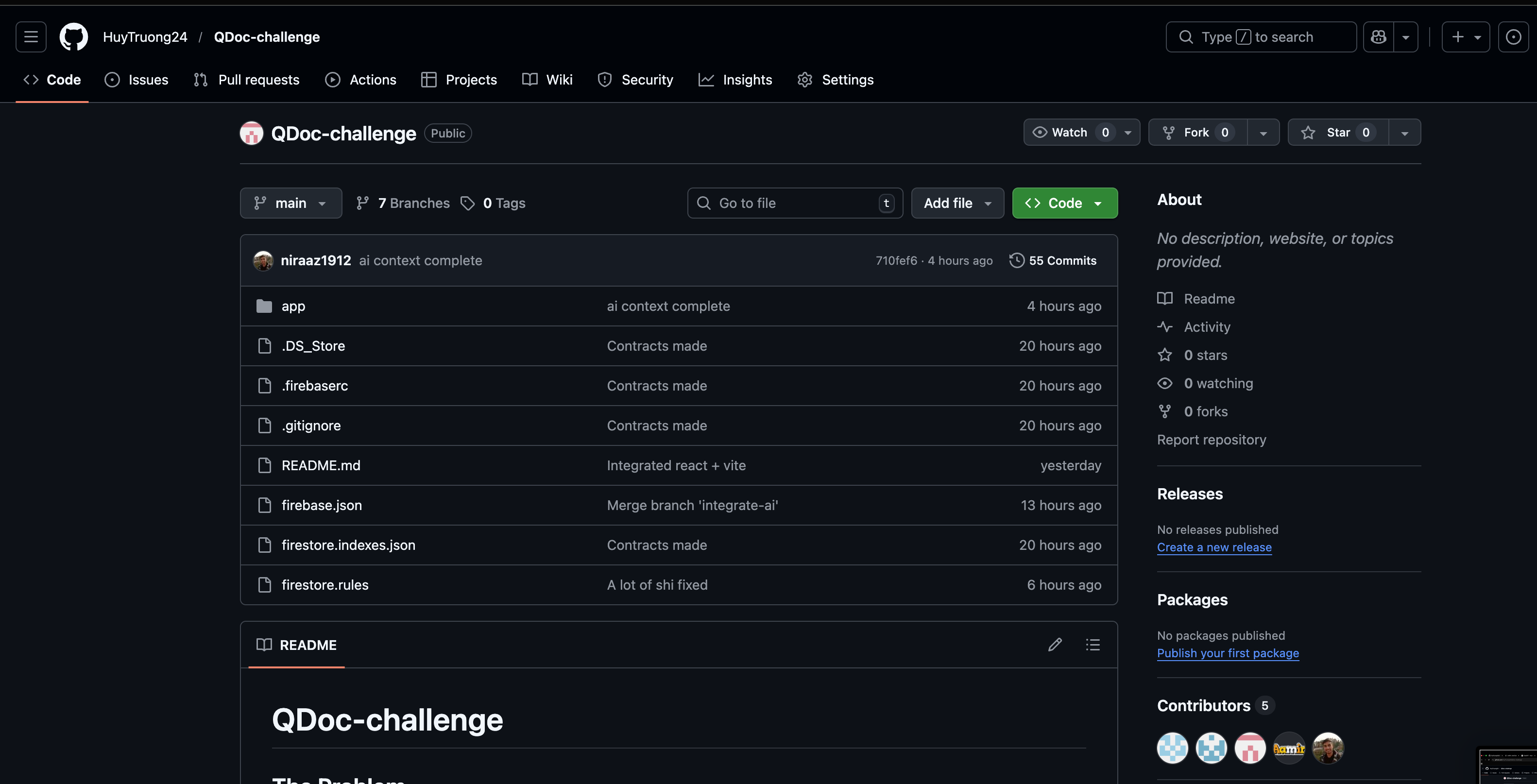Expand the main branch selector

[290, 204]
